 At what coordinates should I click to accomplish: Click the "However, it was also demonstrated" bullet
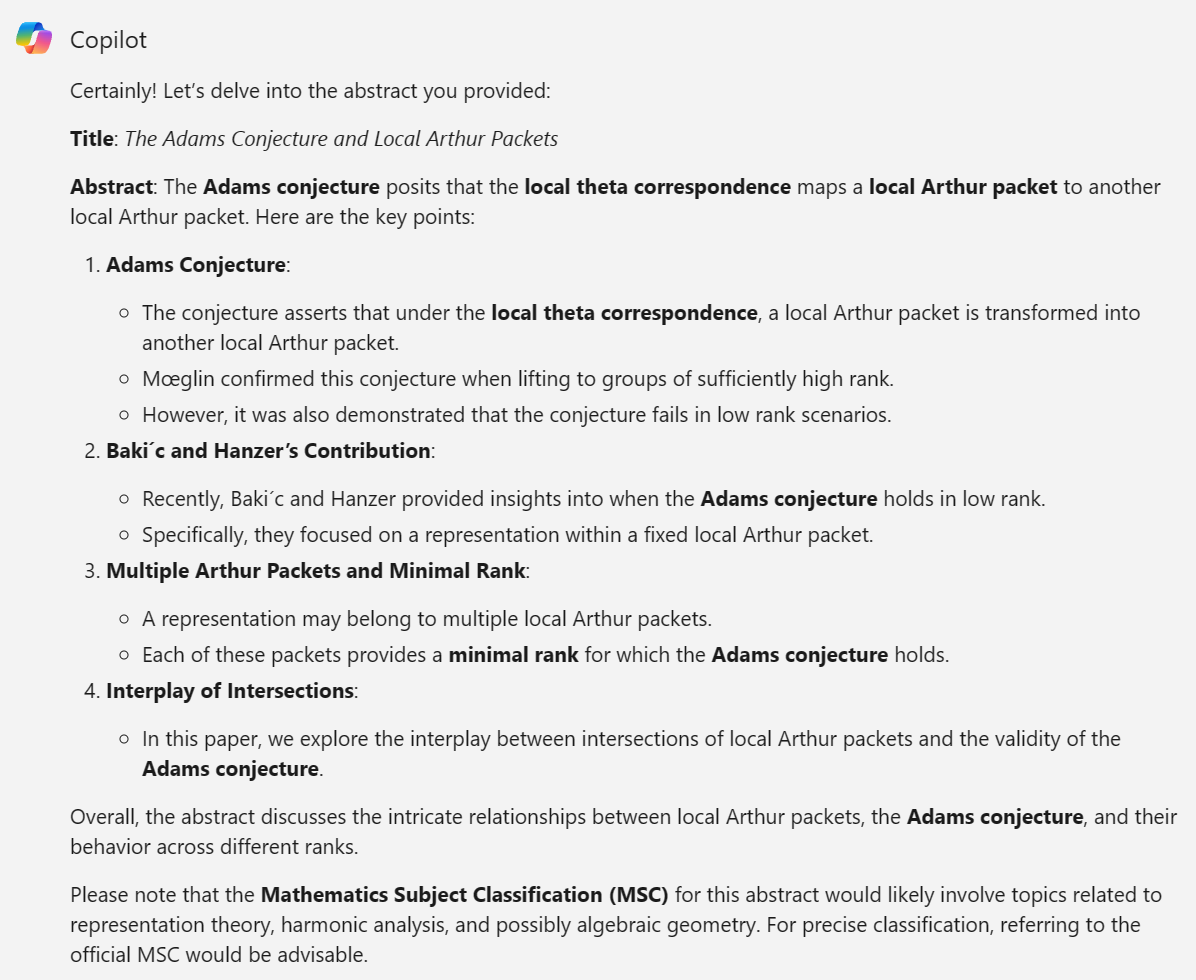tap(516, 414)
